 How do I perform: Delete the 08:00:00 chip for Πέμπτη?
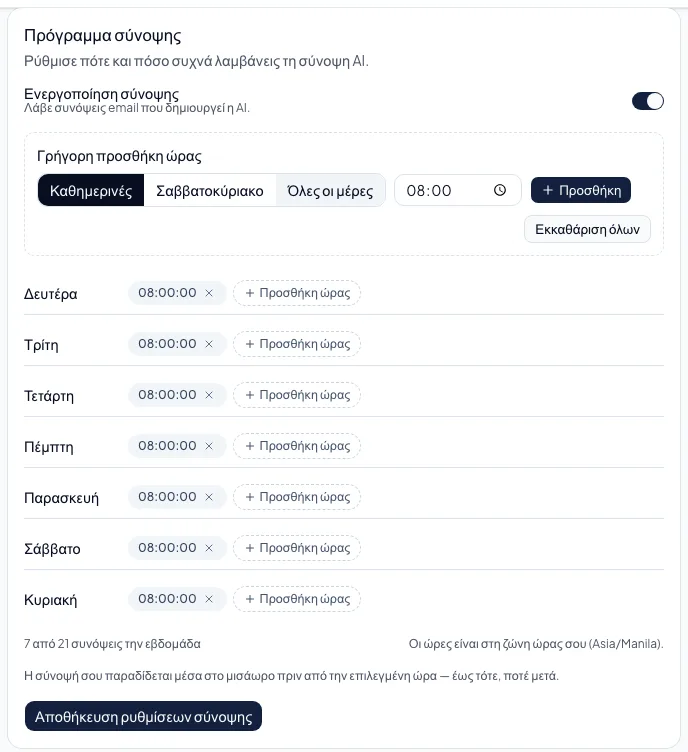pos(209,446)
